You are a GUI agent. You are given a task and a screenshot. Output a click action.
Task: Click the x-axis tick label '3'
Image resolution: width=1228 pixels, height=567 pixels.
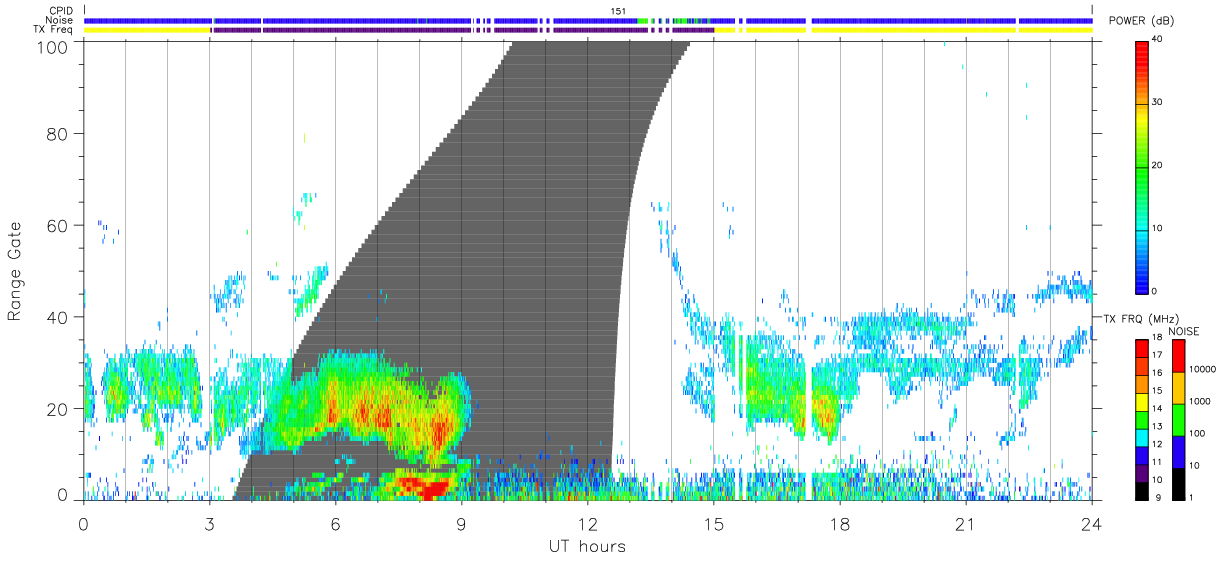tap(209, 523)
